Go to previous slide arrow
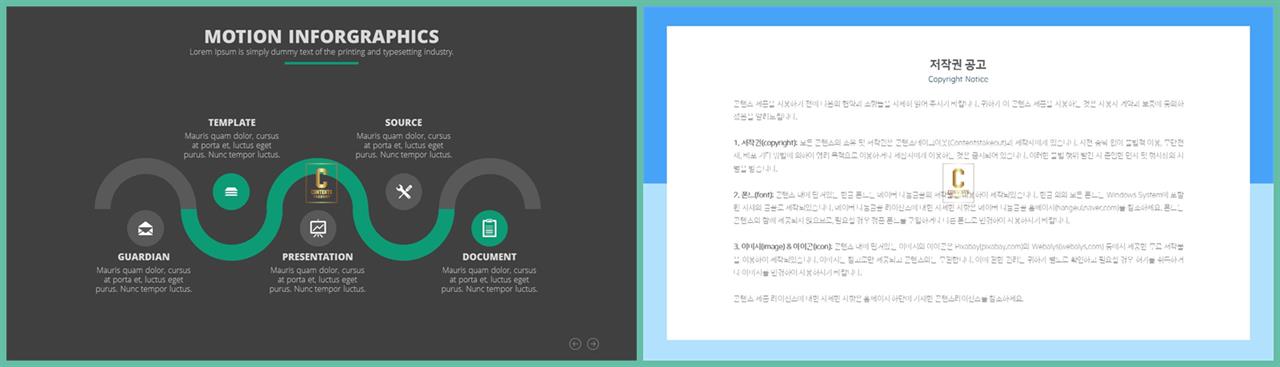Viewport: 1280px width, 367px height. 575,344
